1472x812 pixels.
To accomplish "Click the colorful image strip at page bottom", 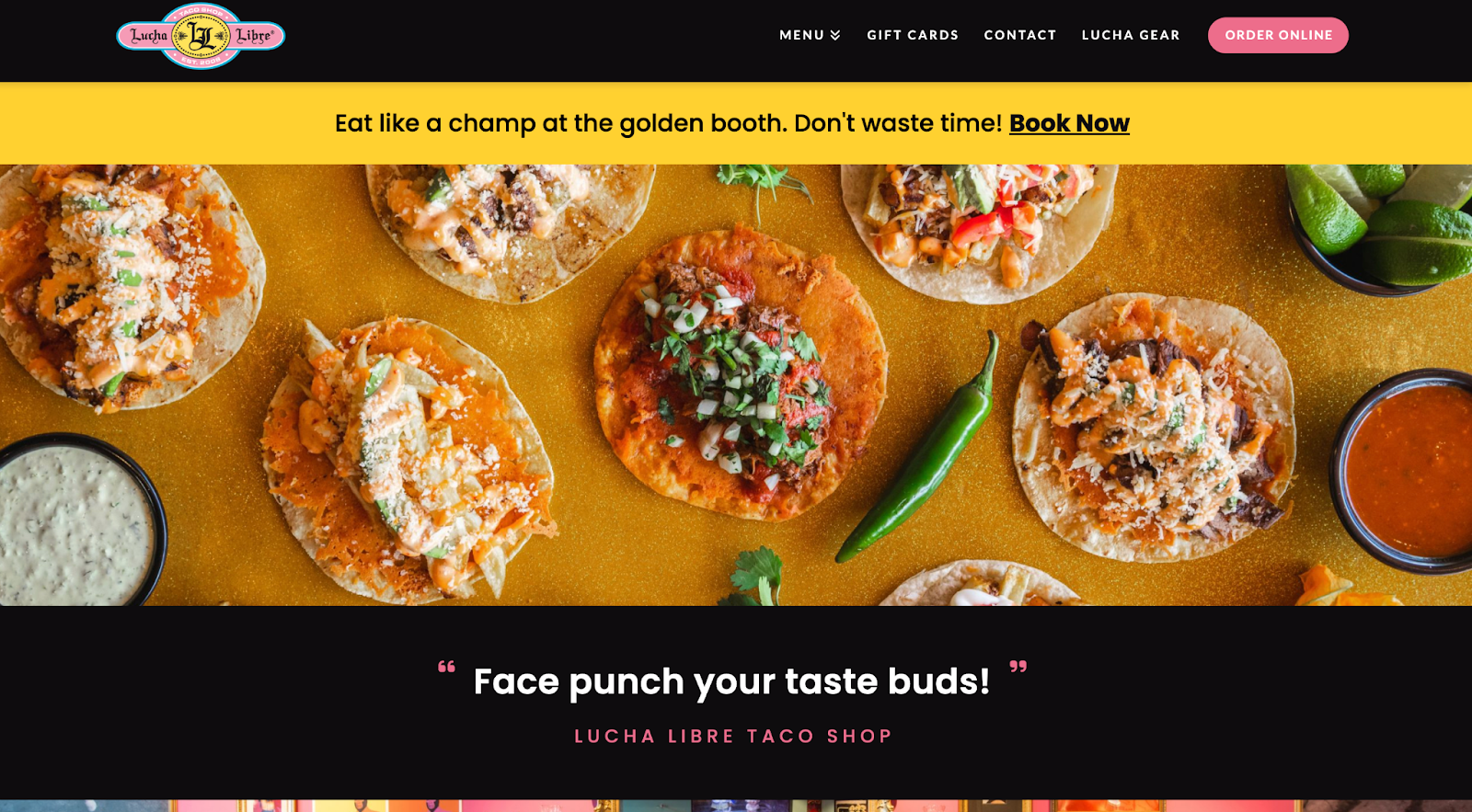I will click(736, 806).
